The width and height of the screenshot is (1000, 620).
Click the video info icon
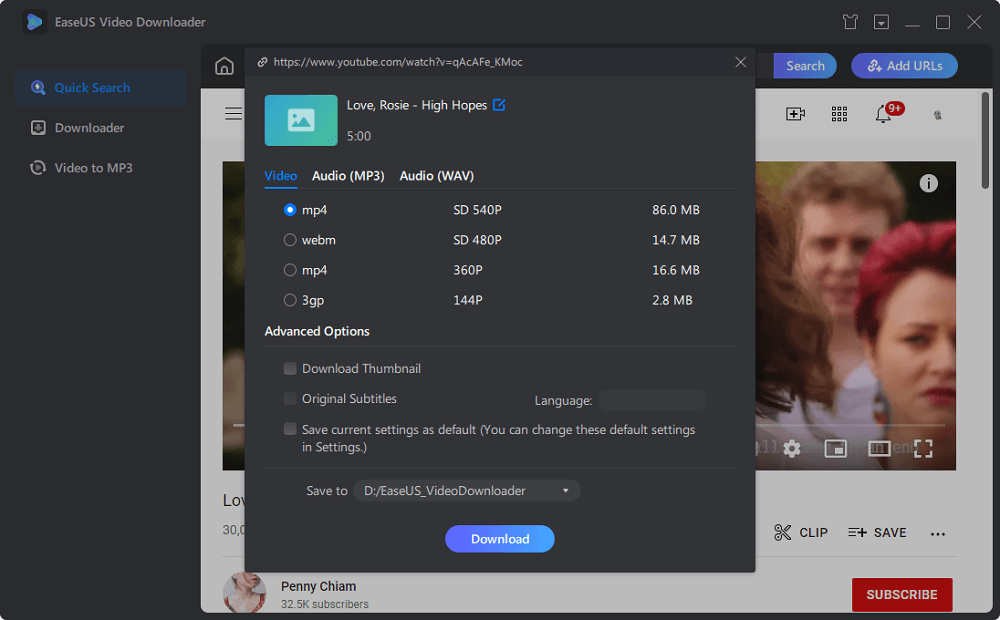929,183
